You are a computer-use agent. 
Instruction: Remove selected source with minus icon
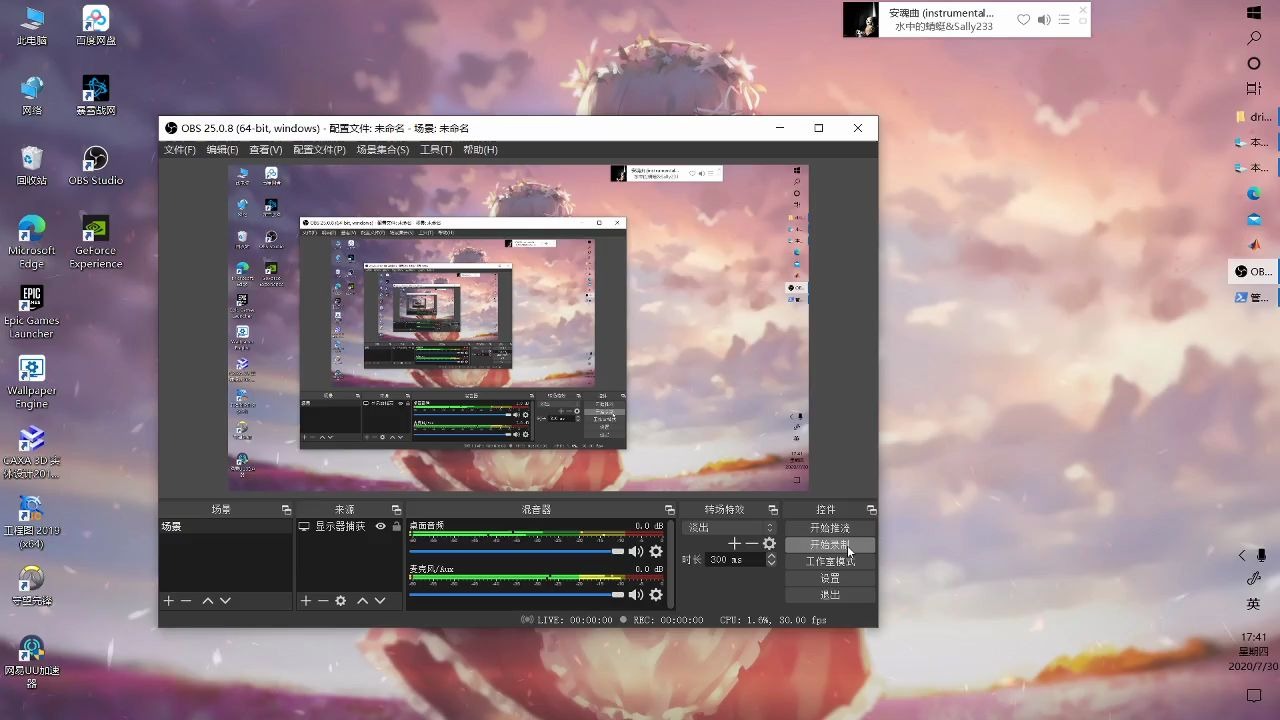click(x=323, y=601)
